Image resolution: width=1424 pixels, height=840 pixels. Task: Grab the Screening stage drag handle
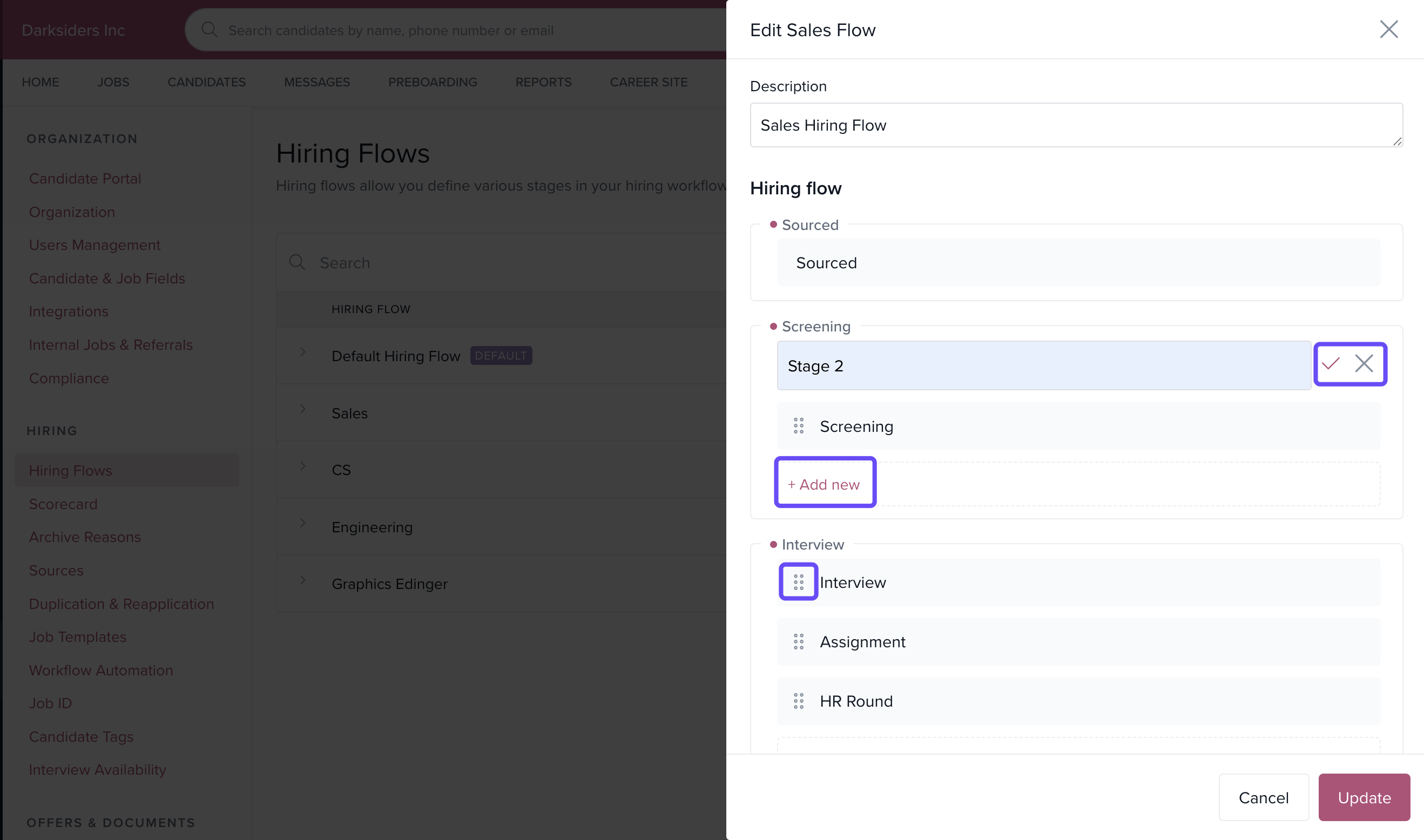[x=798, y=426]
